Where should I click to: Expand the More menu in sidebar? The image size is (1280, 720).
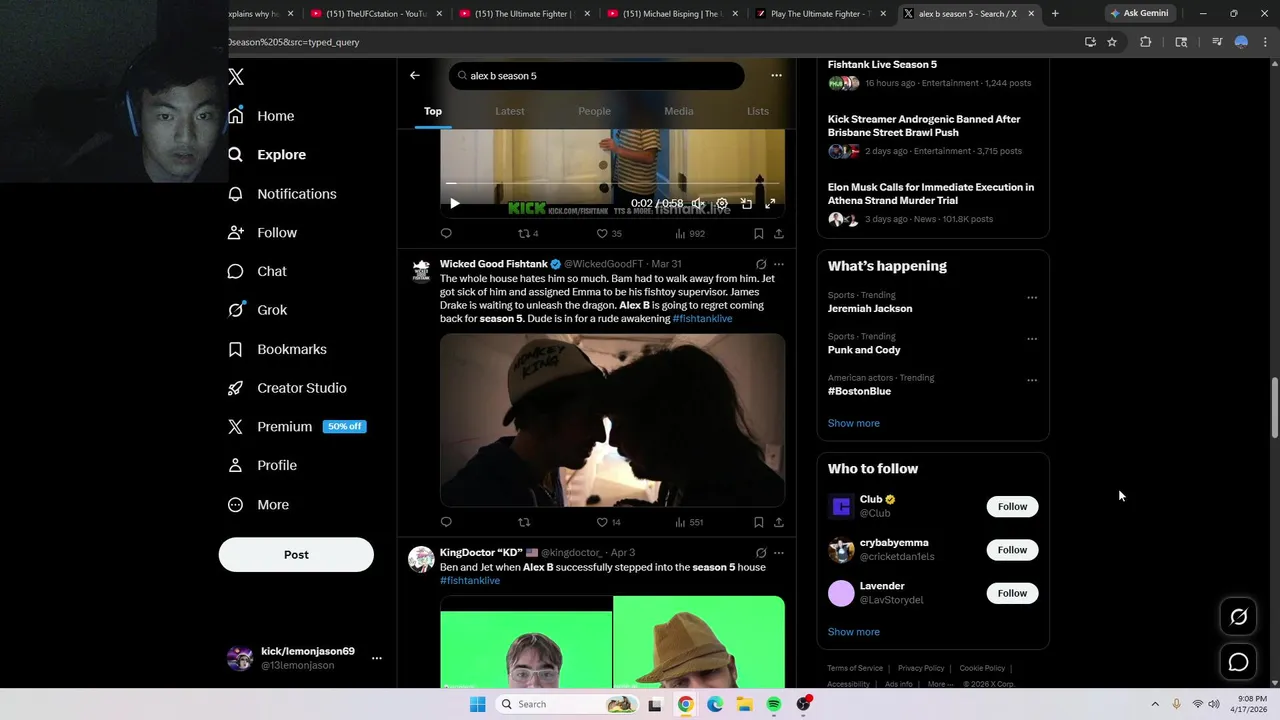click(x=258, y=505)
